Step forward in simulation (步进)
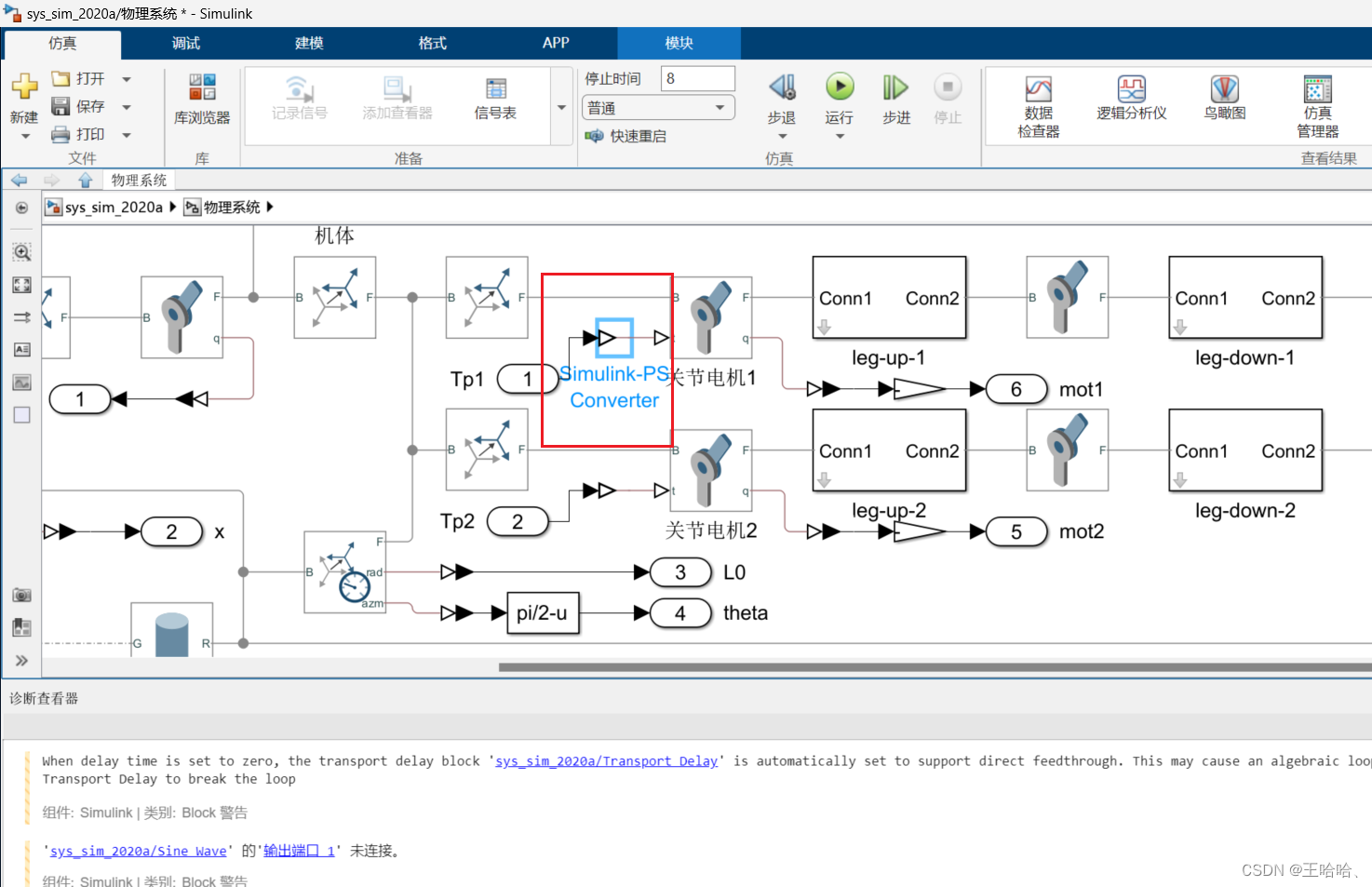Image resolution: width=1372 pixels, height=887 pixels. click(896, 99)
